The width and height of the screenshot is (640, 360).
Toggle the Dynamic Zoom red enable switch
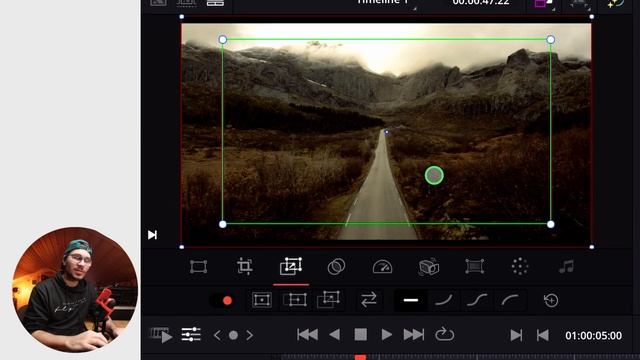(223, 301)
